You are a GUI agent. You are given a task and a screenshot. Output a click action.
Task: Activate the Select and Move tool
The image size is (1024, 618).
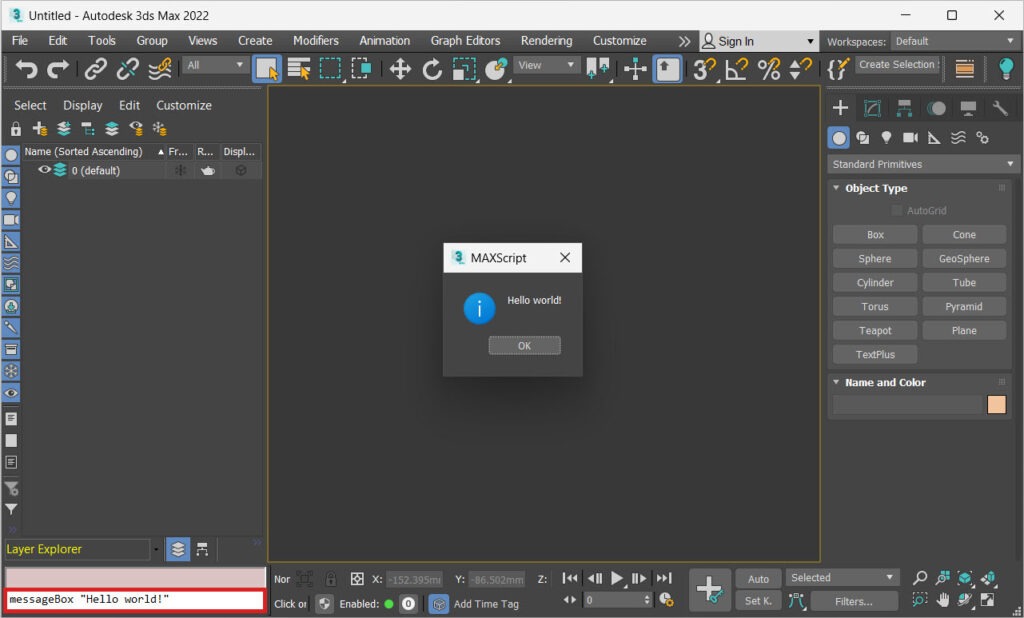(x=400, y=69)
